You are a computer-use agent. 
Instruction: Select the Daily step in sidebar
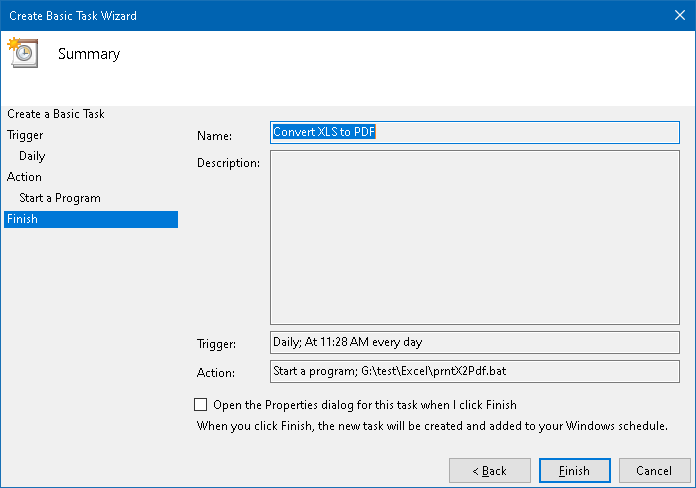32,156
